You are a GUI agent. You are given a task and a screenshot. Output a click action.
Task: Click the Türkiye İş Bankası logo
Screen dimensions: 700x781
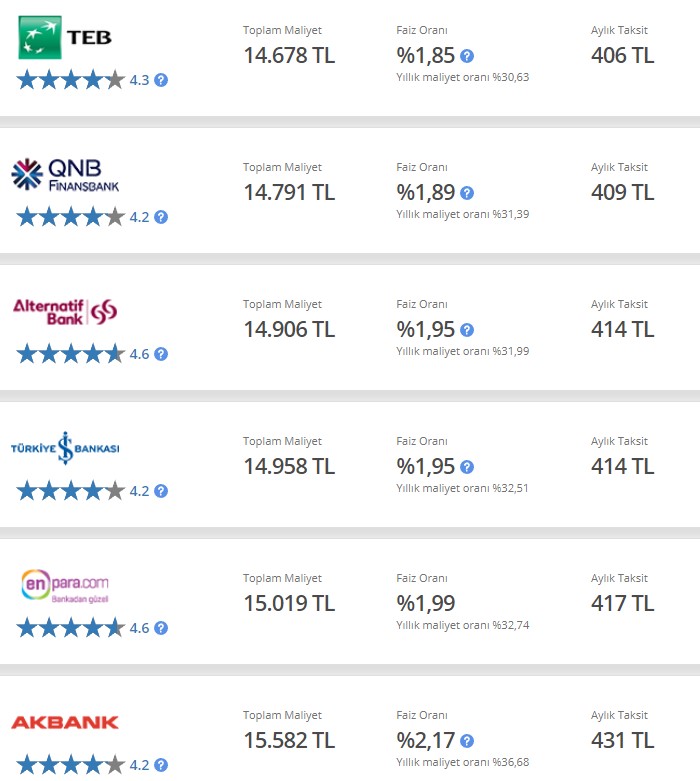click(x=65, y=448)
